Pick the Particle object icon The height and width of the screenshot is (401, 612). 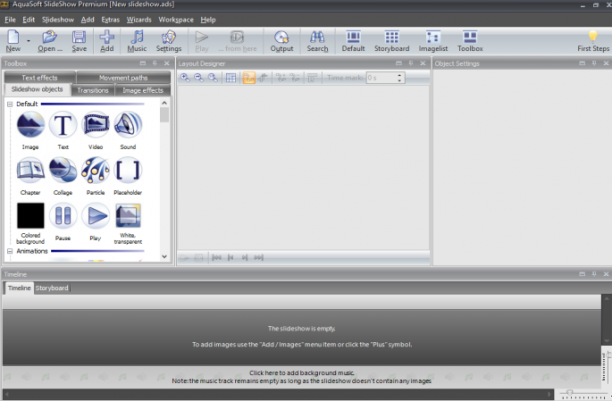point(95,170)
